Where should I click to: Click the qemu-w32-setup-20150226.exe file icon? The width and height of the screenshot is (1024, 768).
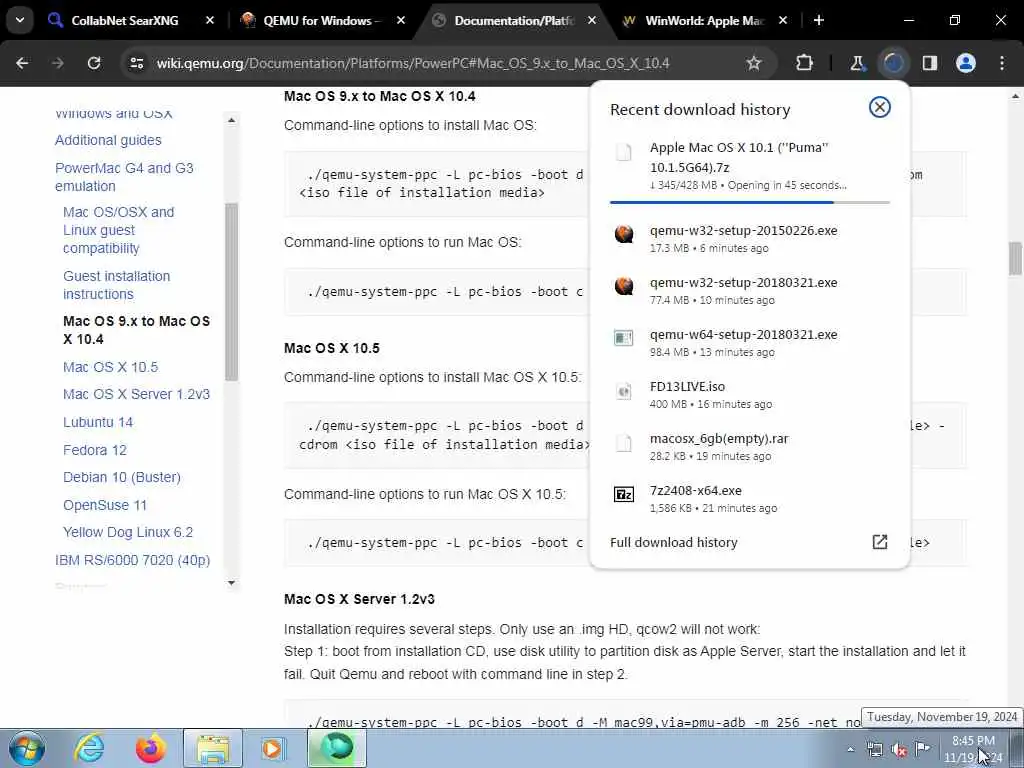(x=624, y=234)
